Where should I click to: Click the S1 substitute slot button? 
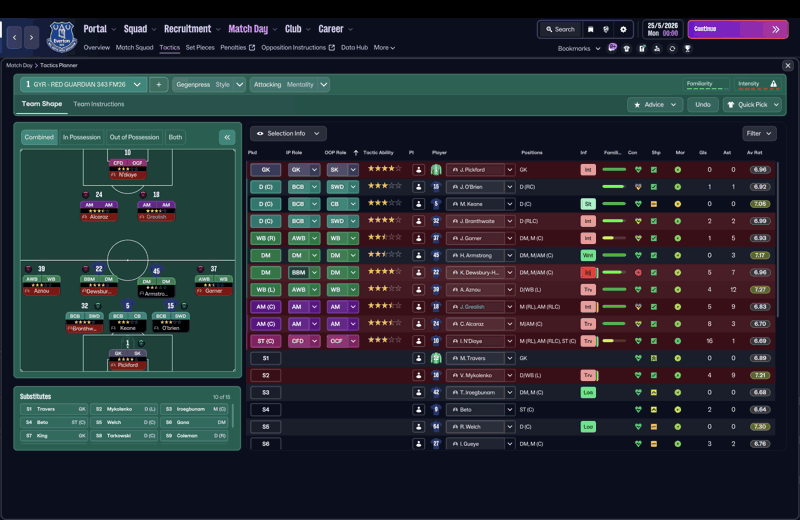pyautogui.click(x=266, y=358)
